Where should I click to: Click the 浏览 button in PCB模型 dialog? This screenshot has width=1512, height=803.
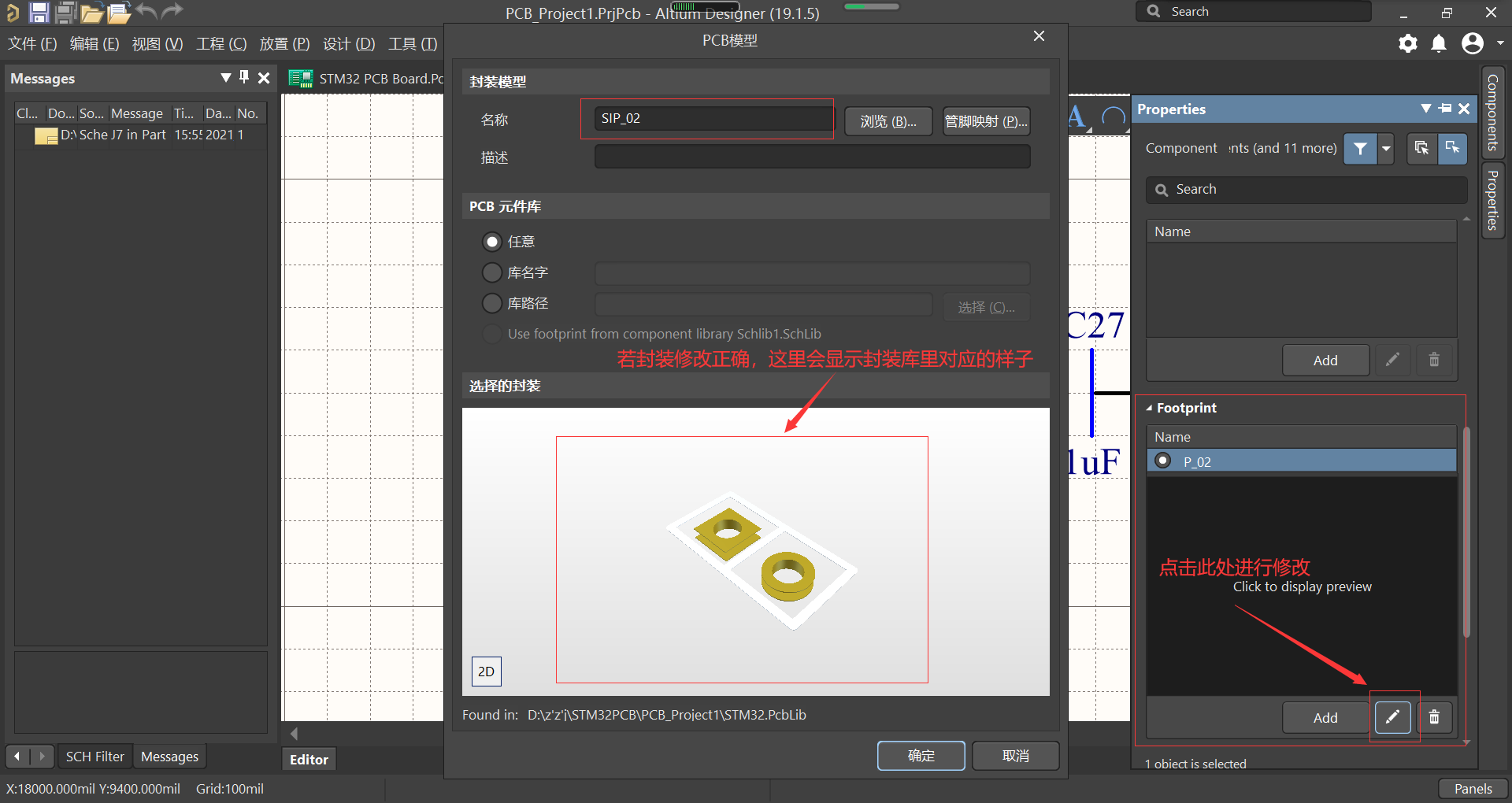pos(888,120)
